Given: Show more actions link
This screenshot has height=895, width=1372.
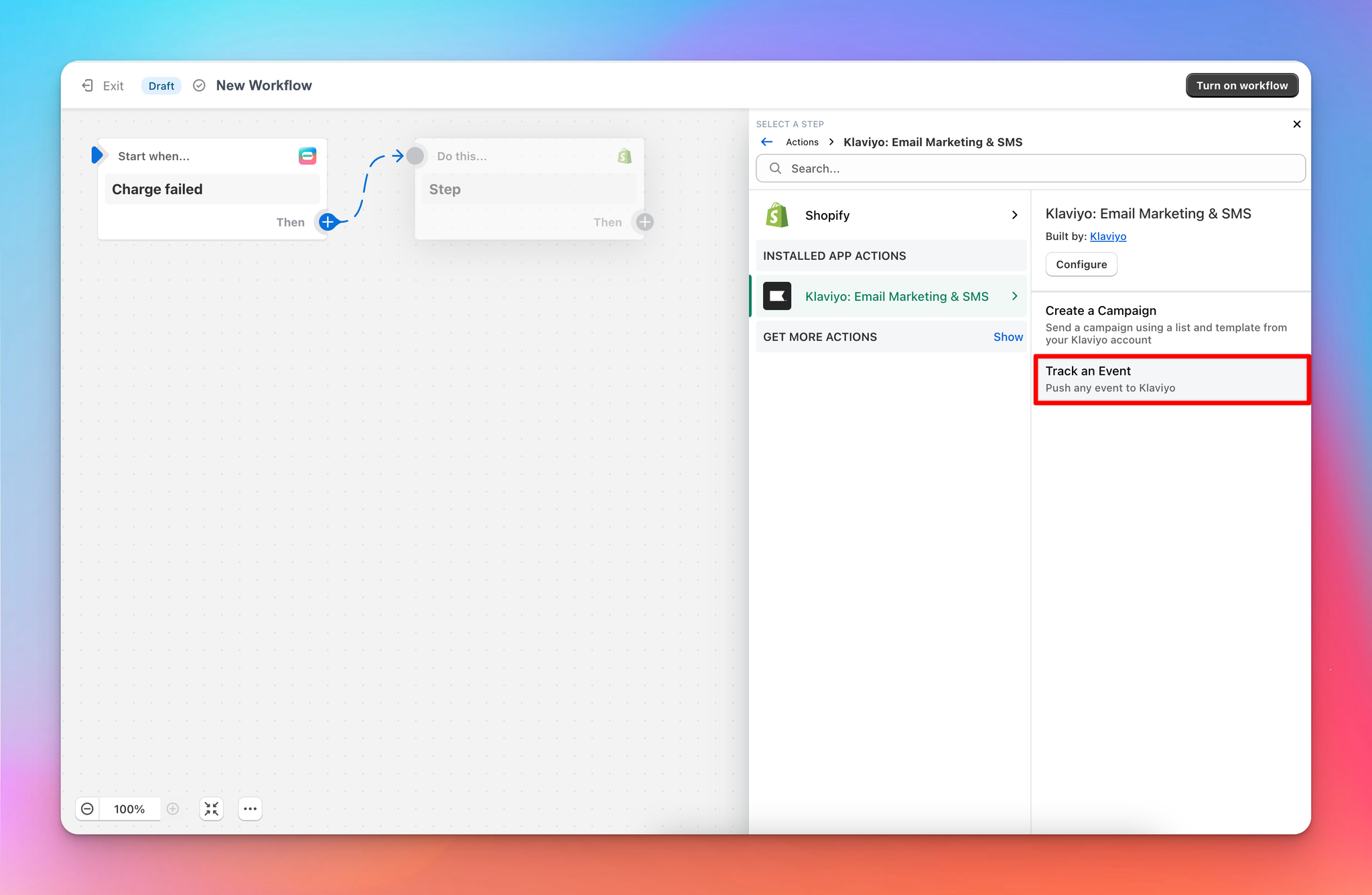Looking at the screenshot, I should [x=1008, y=337].
